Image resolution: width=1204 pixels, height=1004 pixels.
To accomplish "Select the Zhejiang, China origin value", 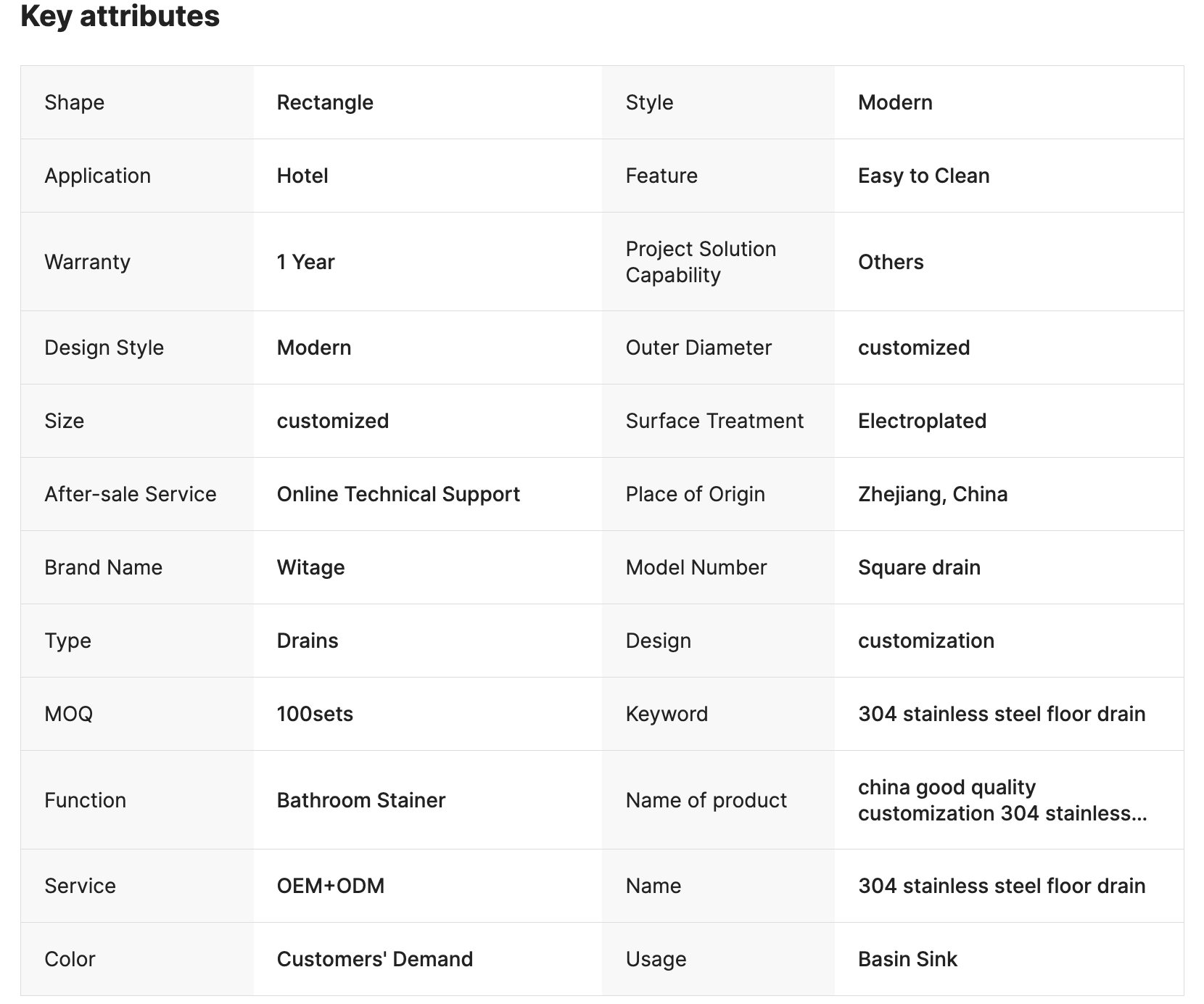I will [x=933, y=494].
